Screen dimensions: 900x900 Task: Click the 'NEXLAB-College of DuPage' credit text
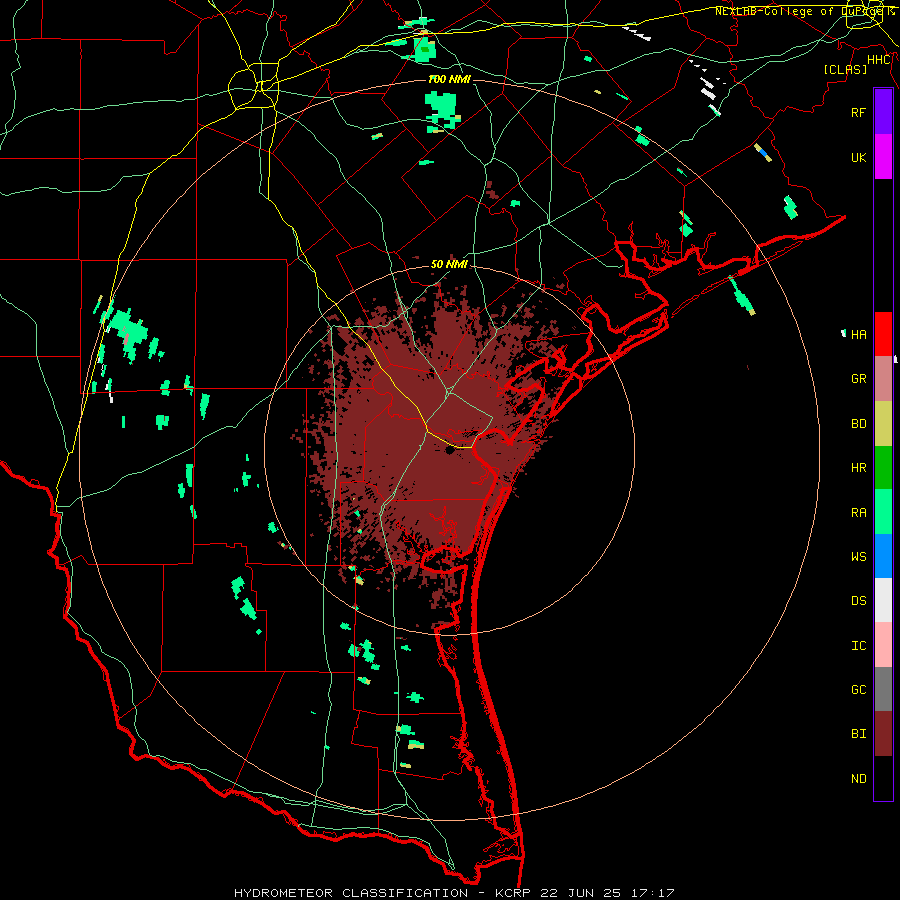click(800, 11)
